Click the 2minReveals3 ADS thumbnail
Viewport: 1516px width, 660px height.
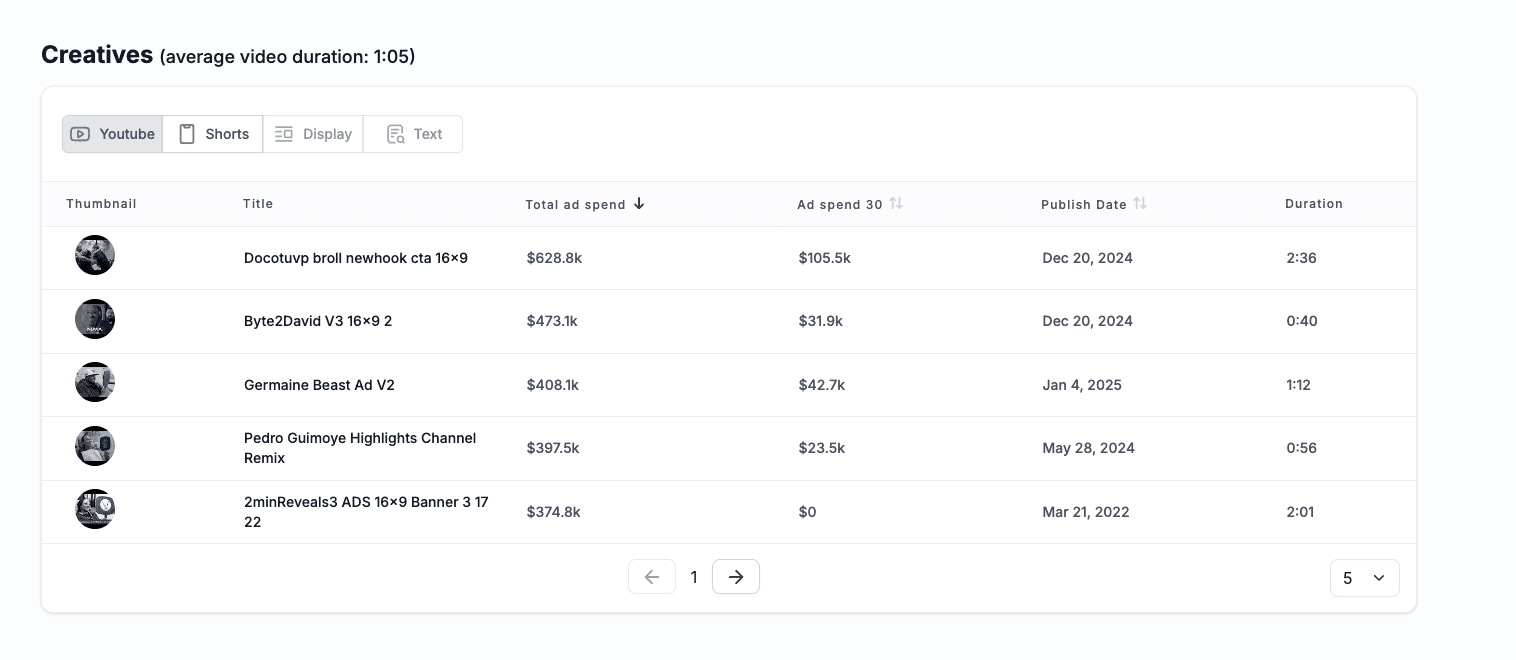coord(95,509)
